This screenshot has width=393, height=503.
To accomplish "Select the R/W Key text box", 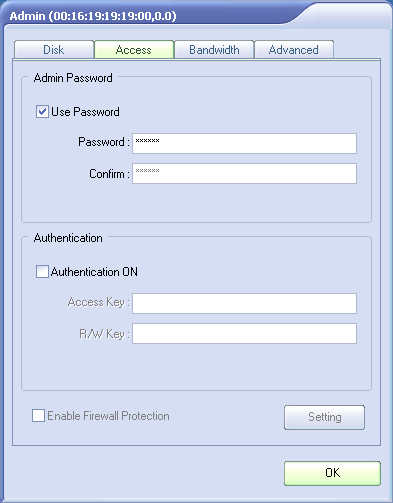I will (x=244, y=333).
